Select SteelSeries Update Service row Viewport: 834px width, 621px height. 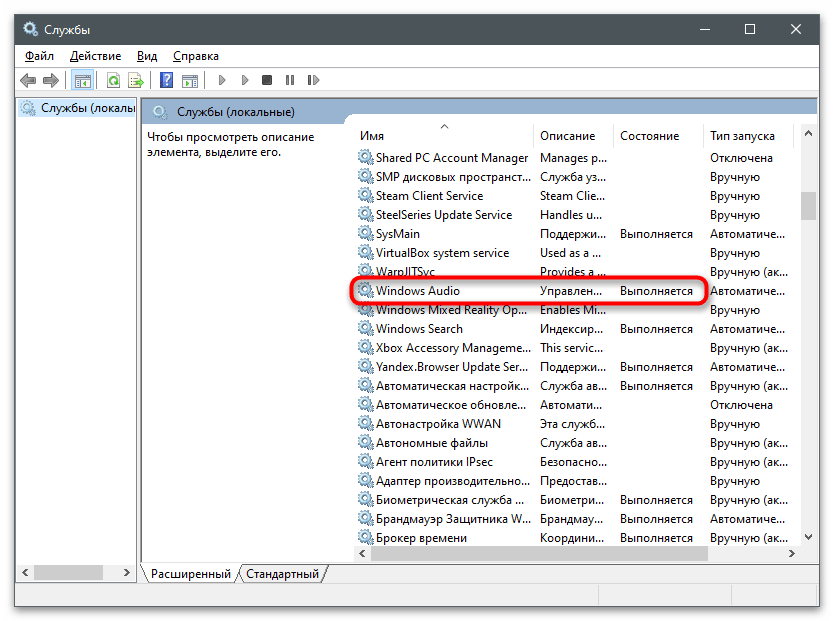coord(574,215)
